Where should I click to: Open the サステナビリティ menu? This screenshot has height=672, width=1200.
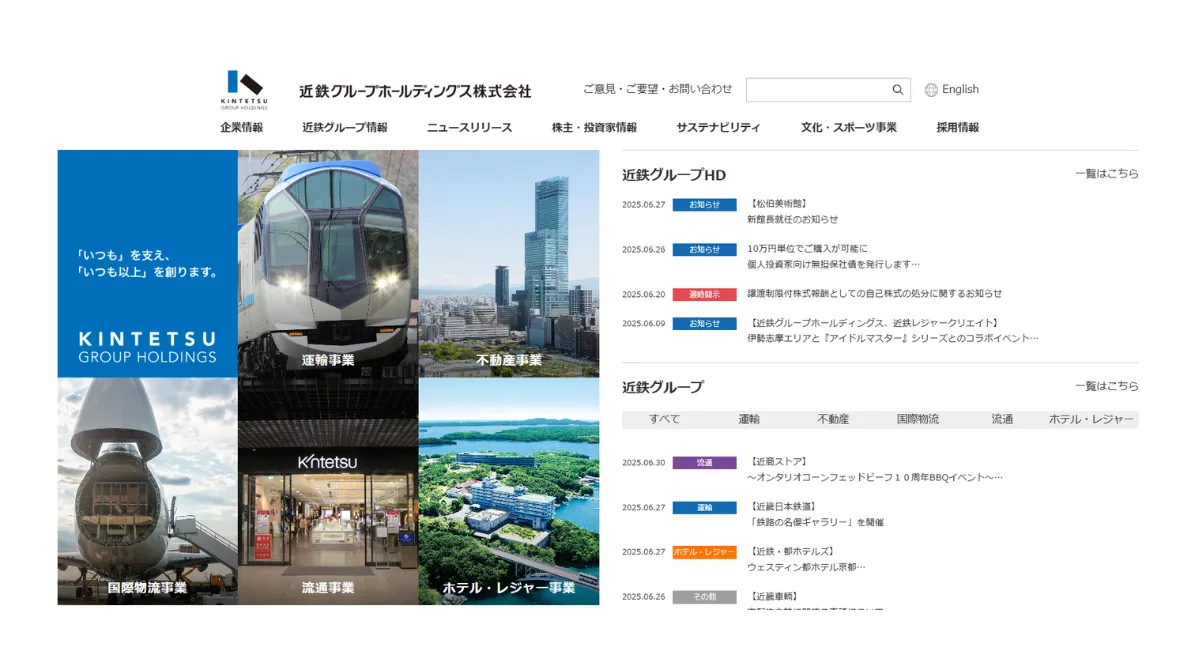tap(718, 128)
